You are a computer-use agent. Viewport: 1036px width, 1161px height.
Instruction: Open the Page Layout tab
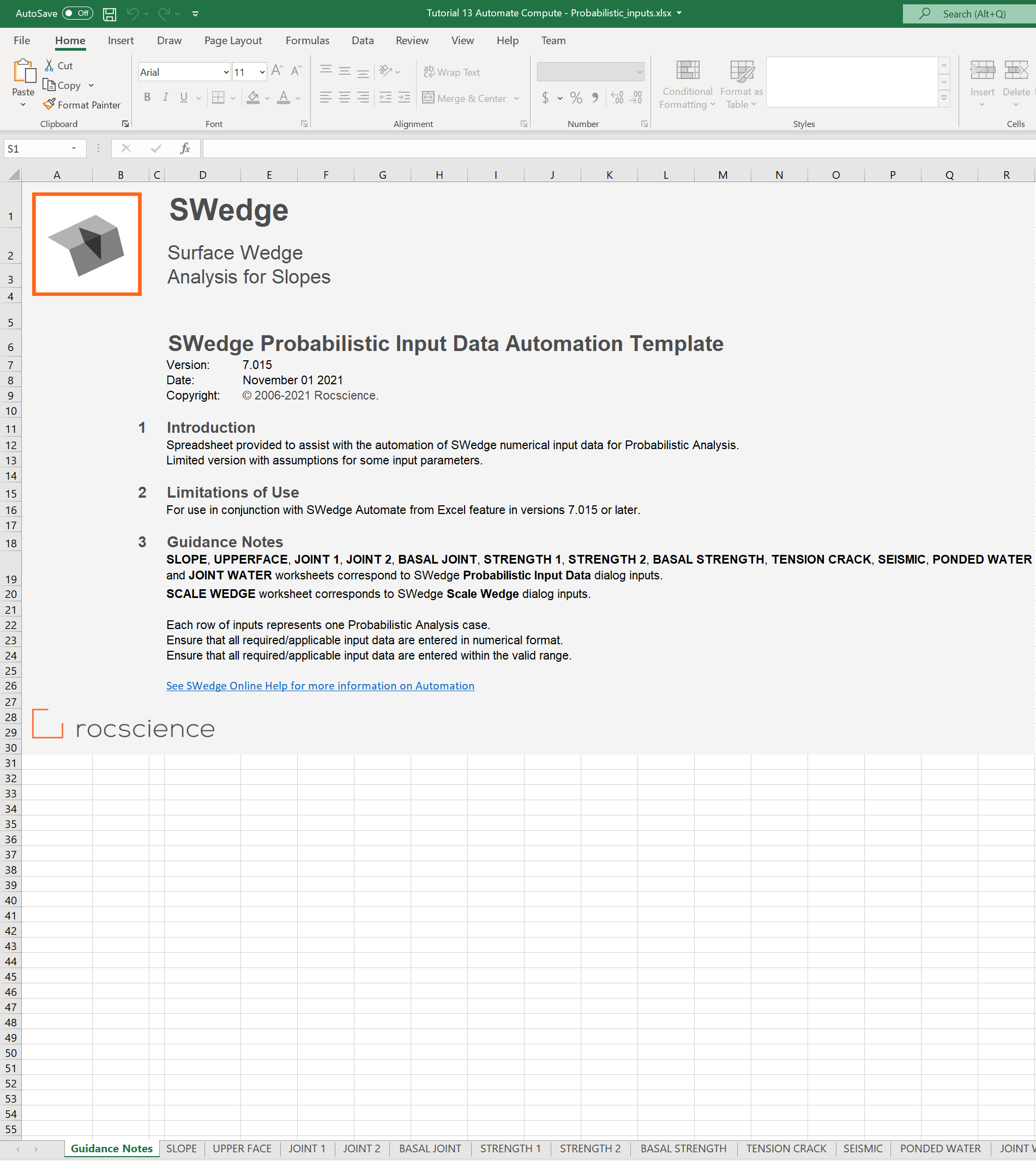pyautogui.click(x=233, y=40)
